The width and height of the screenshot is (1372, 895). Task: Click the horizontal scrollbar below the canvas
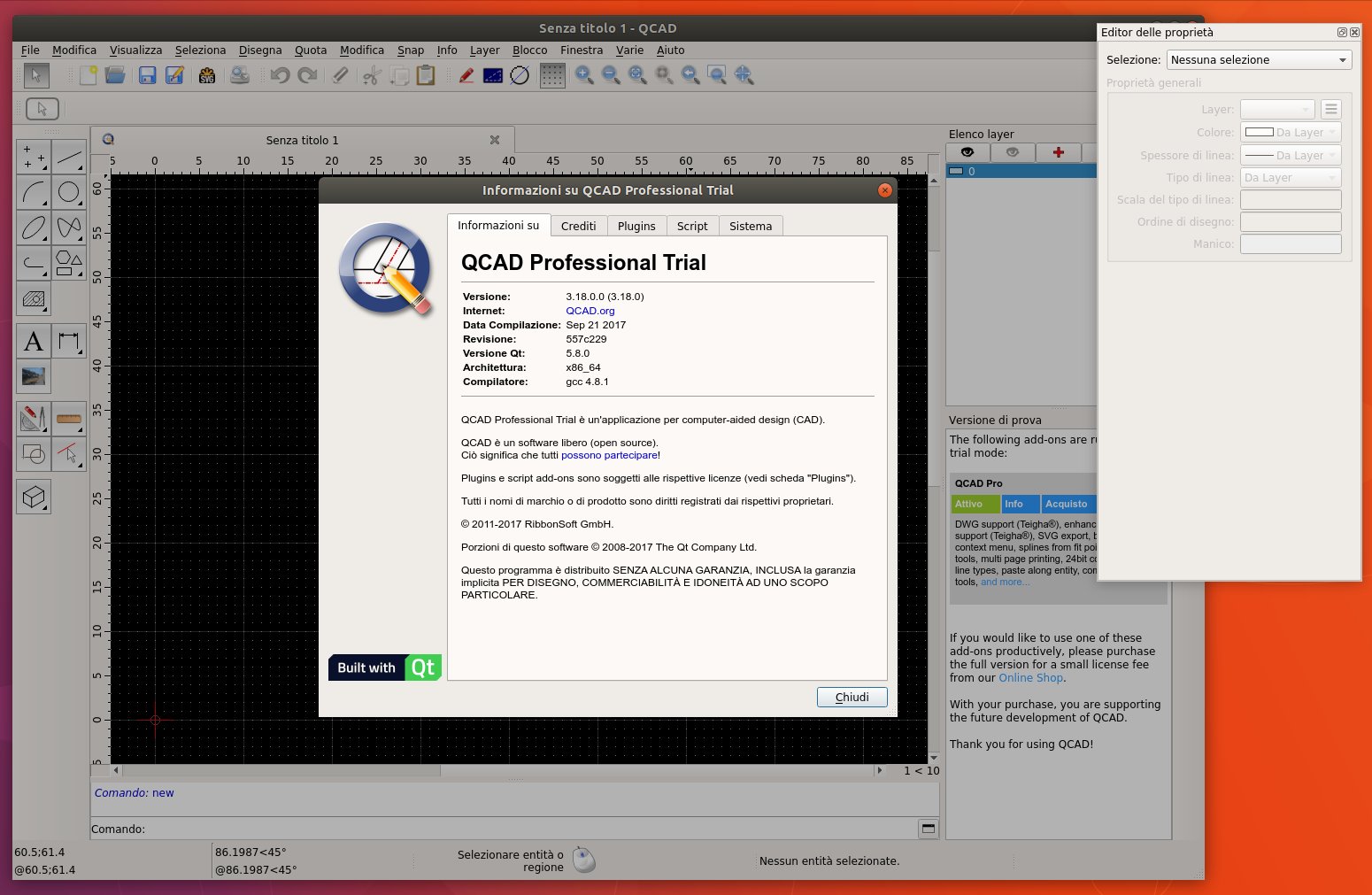pyautogui.click(x=497, y=770)
